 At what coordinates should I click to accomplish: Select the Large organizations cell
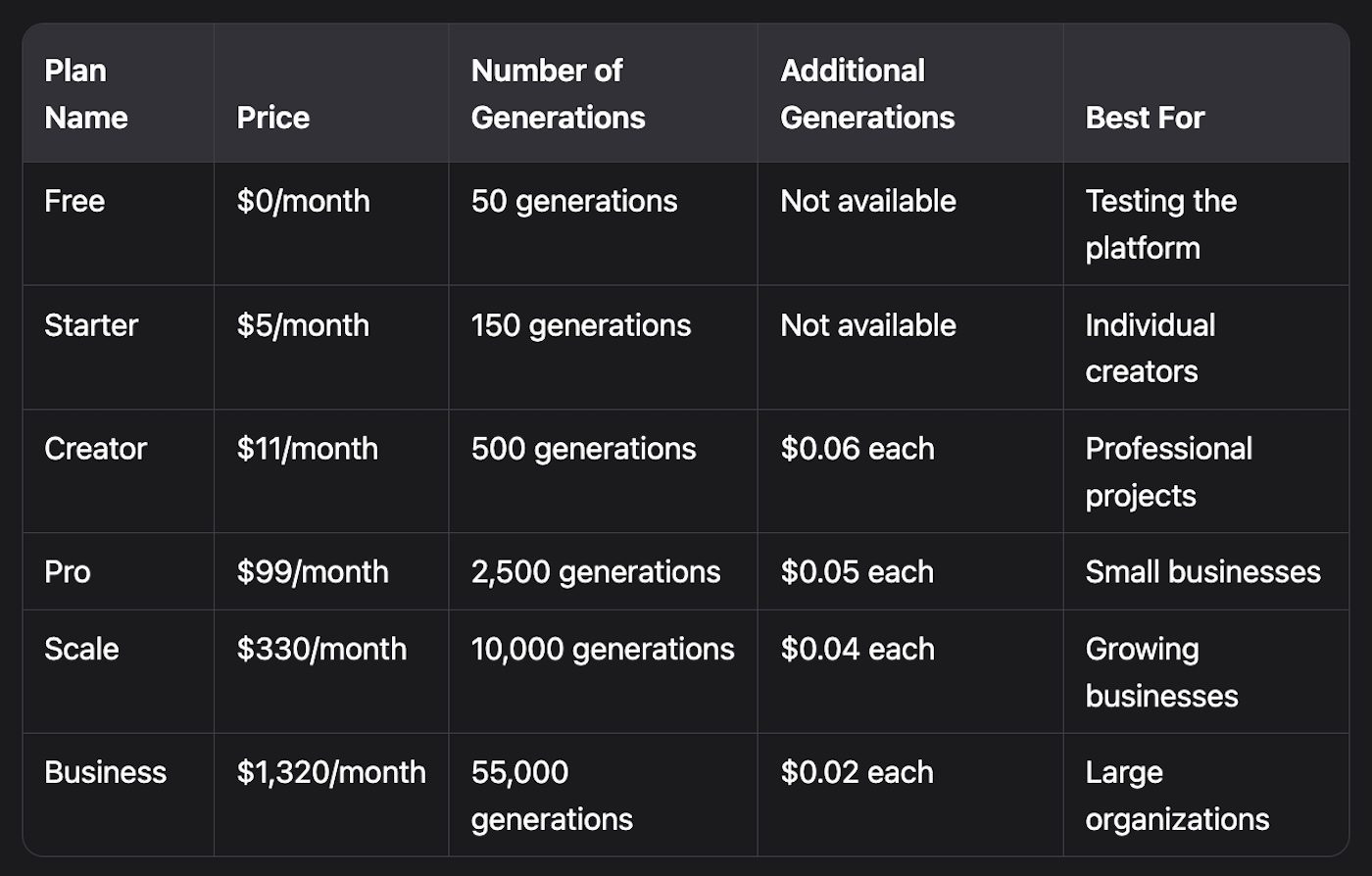[1176, 796]
